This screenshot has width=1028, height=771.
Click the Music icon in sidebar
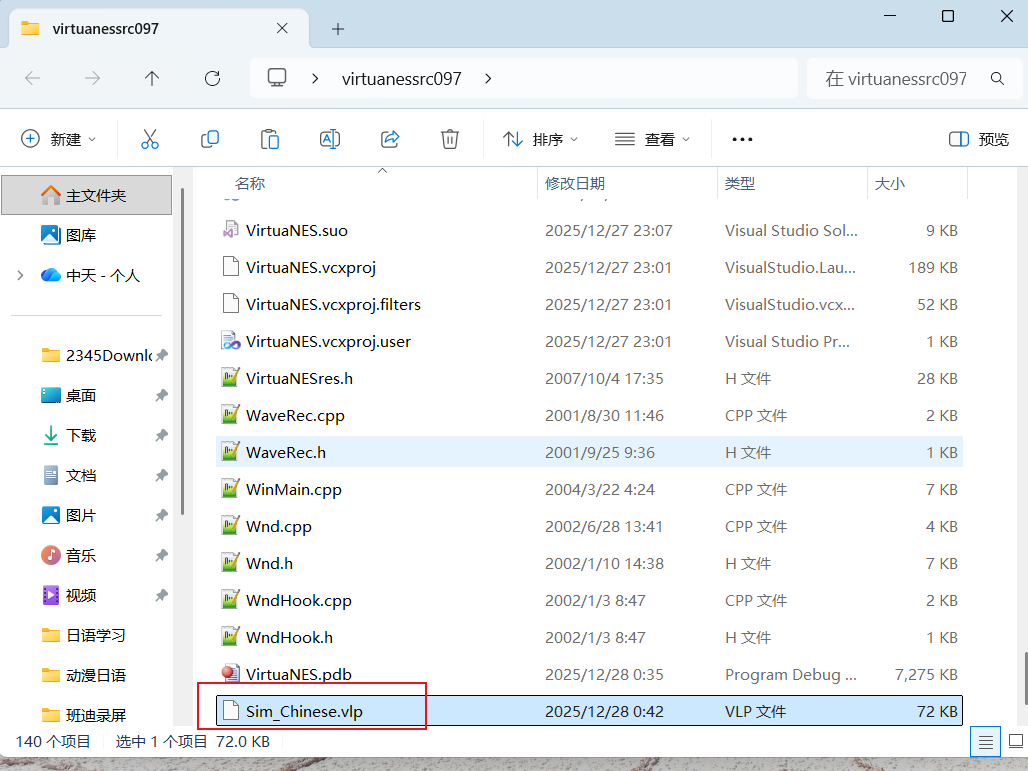point(50,555)
